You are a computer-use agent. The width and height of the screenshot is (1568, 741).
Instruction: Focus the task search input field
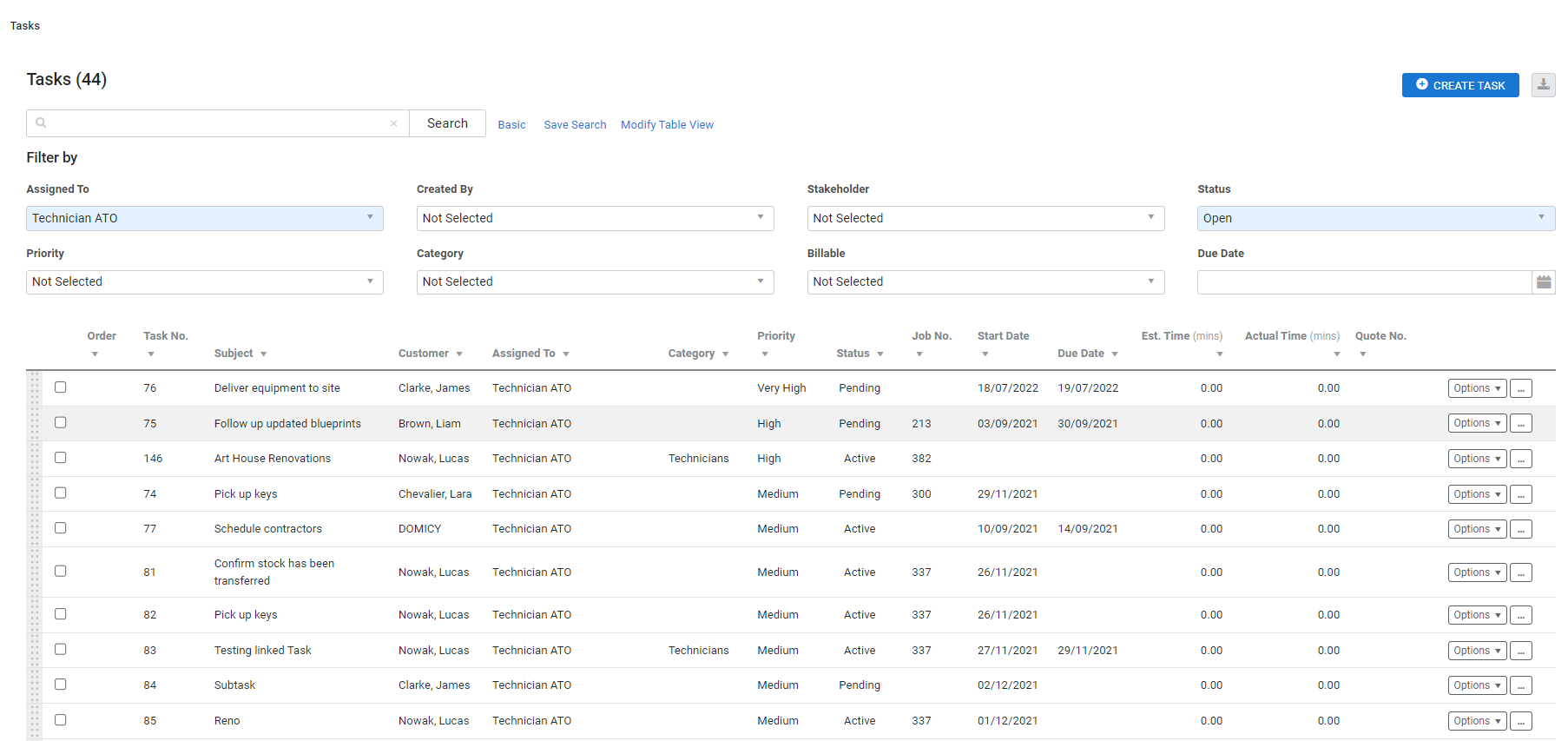[217, 123]
